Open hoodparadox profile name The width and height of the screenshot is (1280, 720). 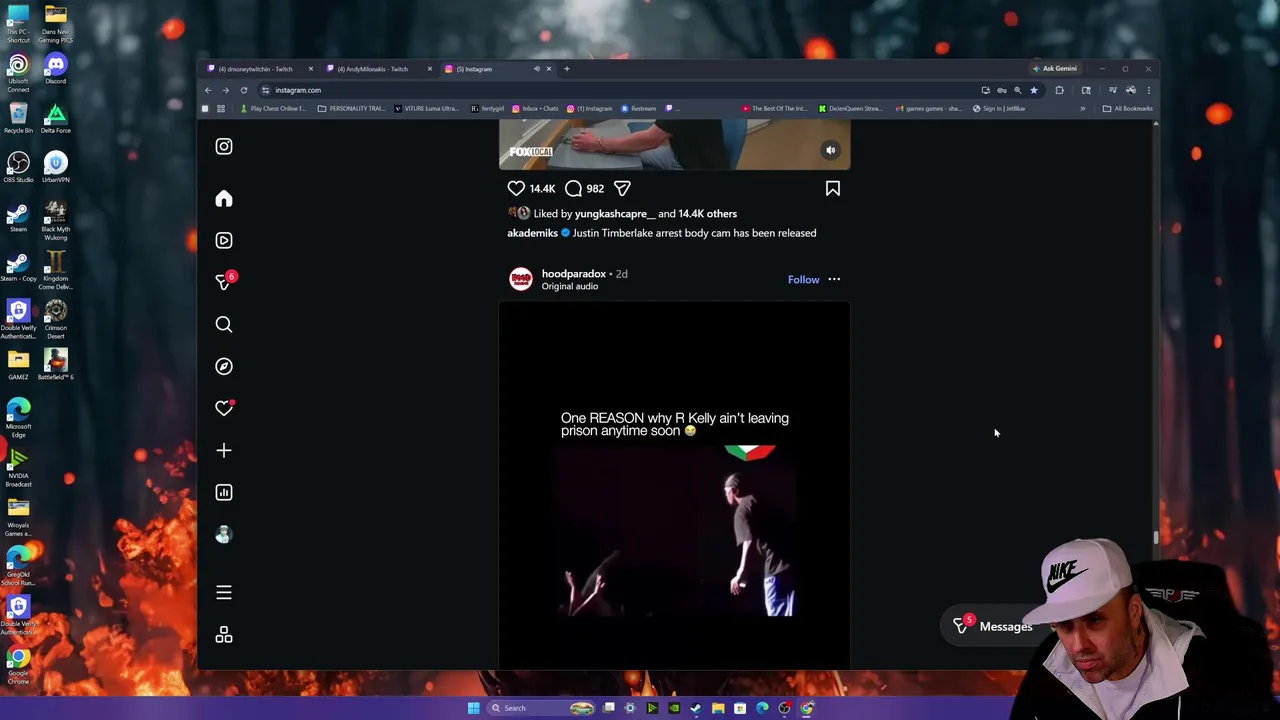coord(574,274)
